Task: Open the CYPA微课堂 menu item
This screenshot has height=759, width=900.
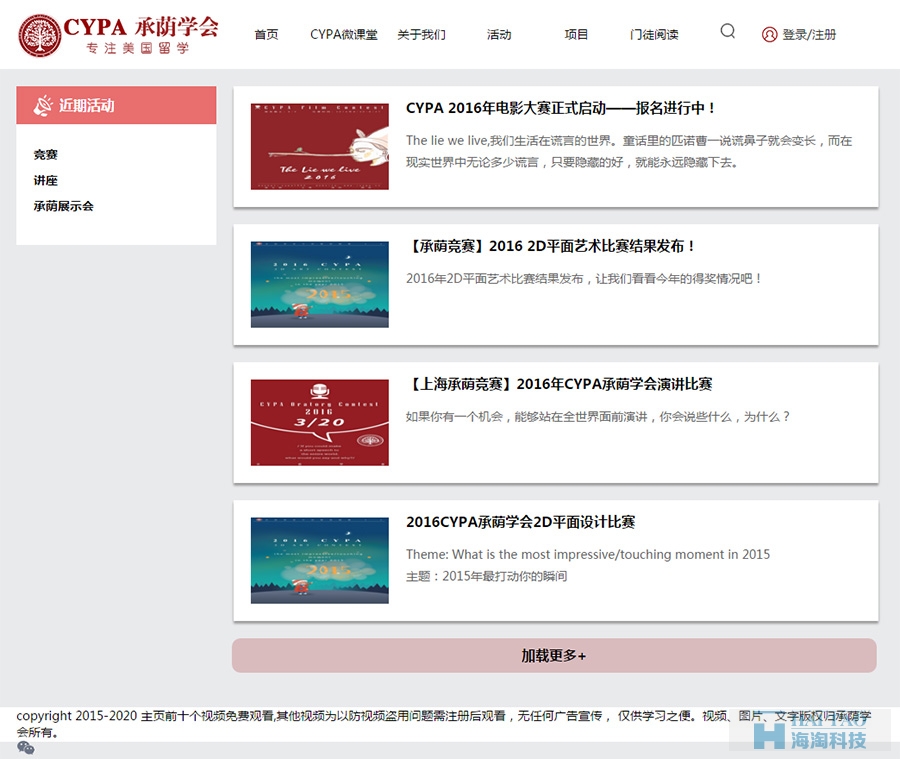Action: click(x=344, y=34)
